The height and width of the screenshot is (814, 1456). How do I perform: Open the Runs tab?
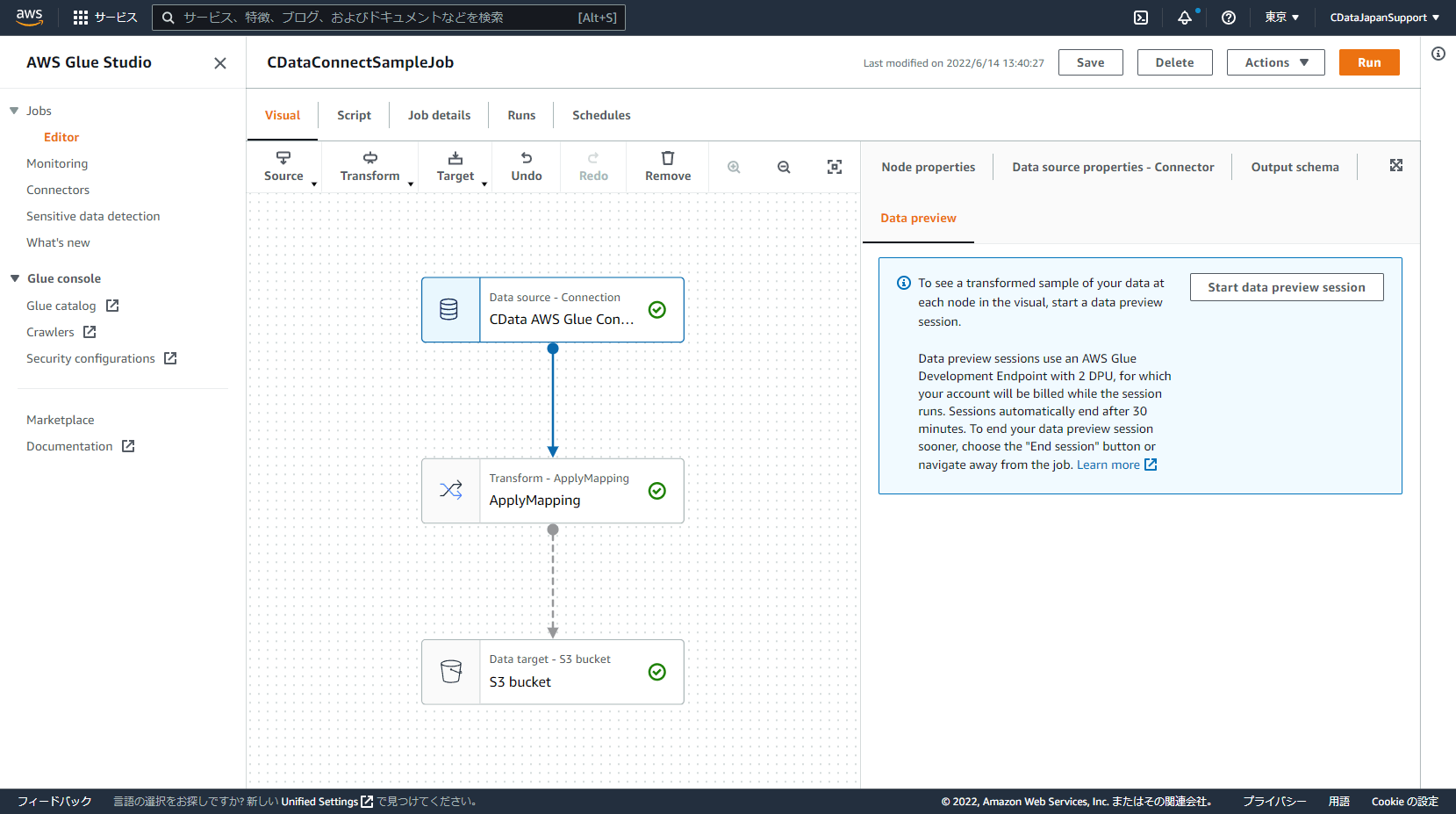[x=521, y=115]
